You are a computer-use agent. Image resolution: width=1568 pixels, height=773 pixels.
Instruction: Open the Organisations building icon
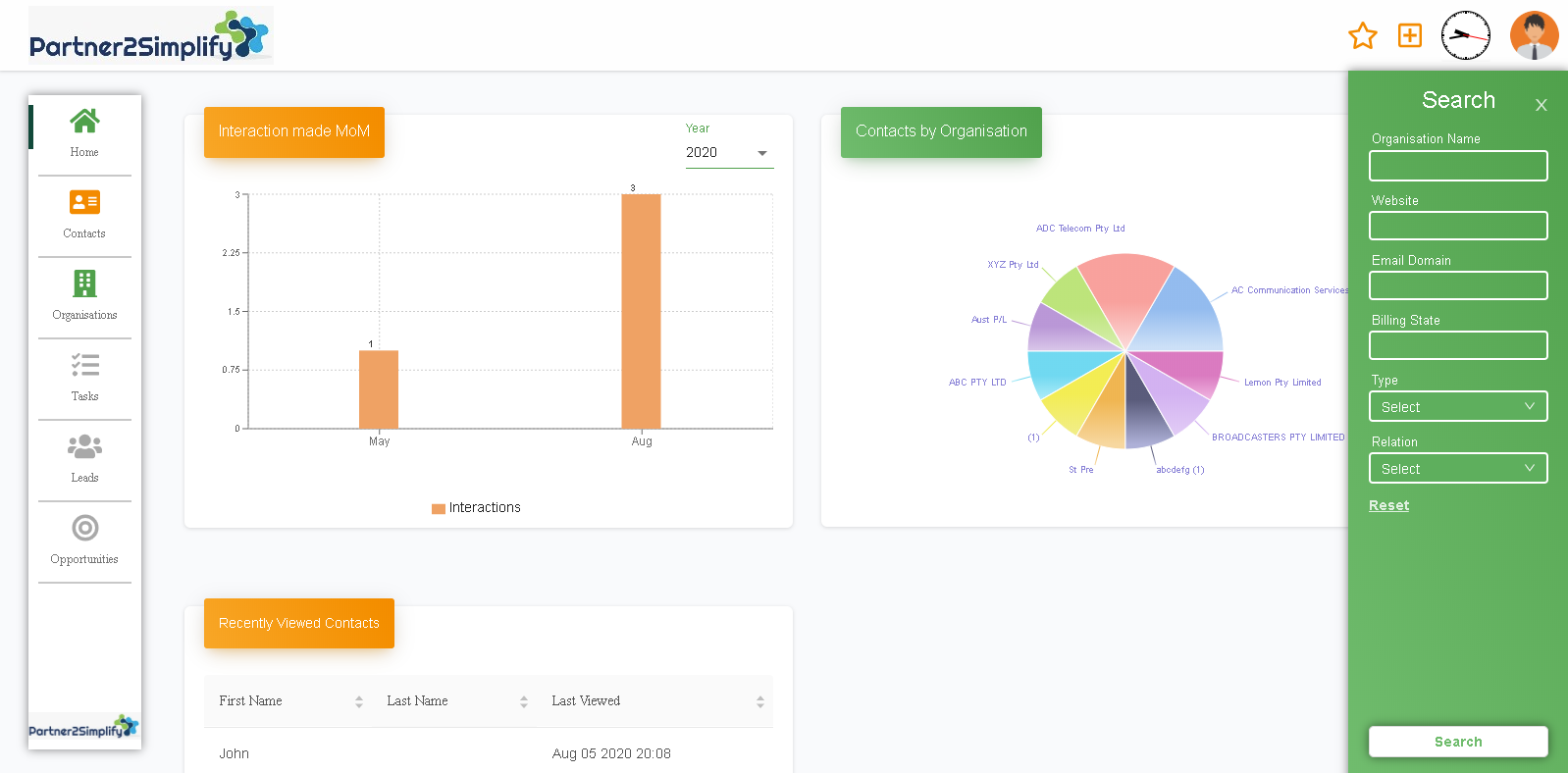point(84,283)
